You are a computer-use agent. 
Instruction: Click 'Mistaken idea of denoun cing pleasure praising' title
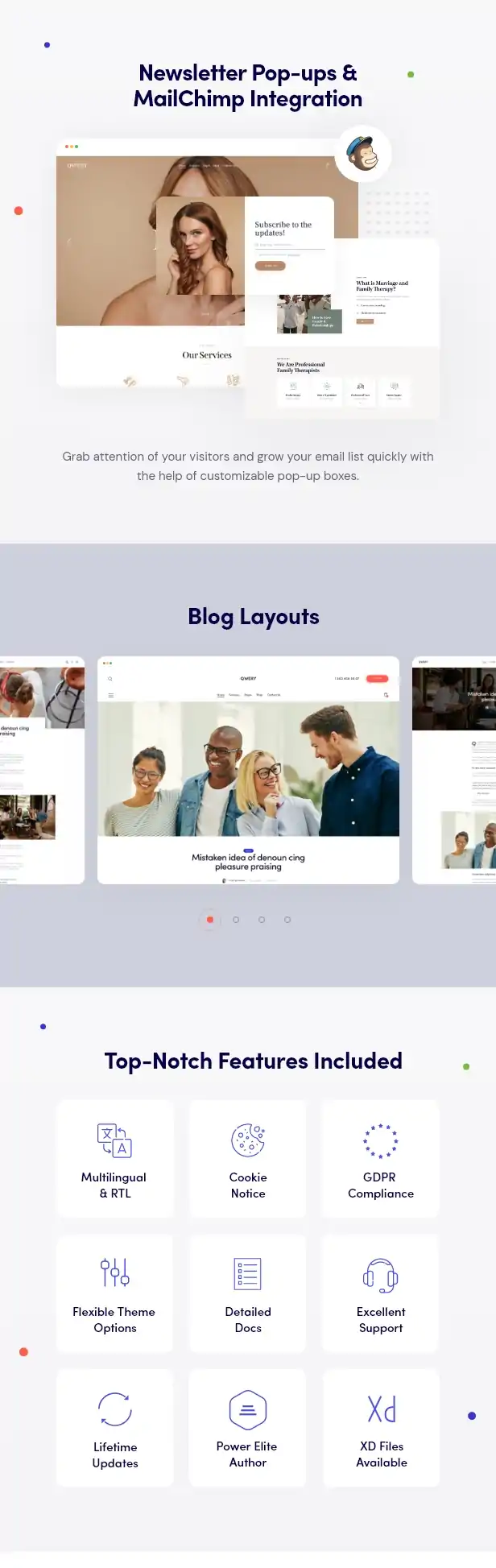(248, 863)
